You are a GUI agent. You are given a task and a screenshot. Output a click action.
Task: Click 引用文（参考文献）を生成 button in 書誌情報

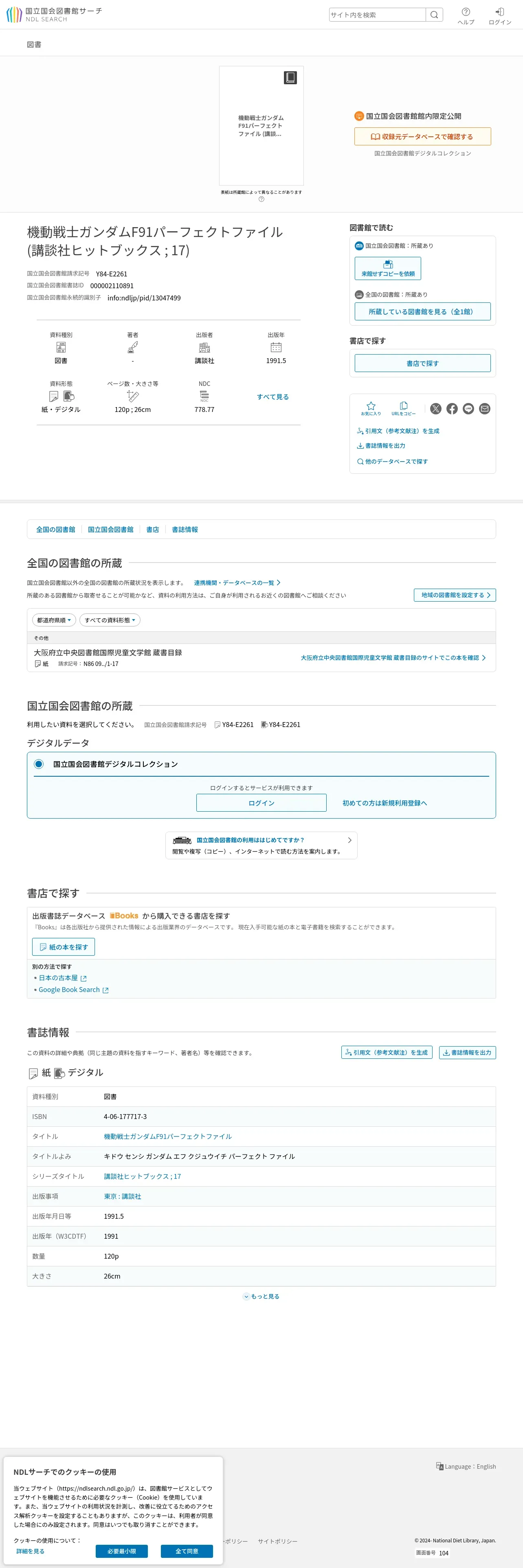pyautogui.click(x=387, y=1052)
